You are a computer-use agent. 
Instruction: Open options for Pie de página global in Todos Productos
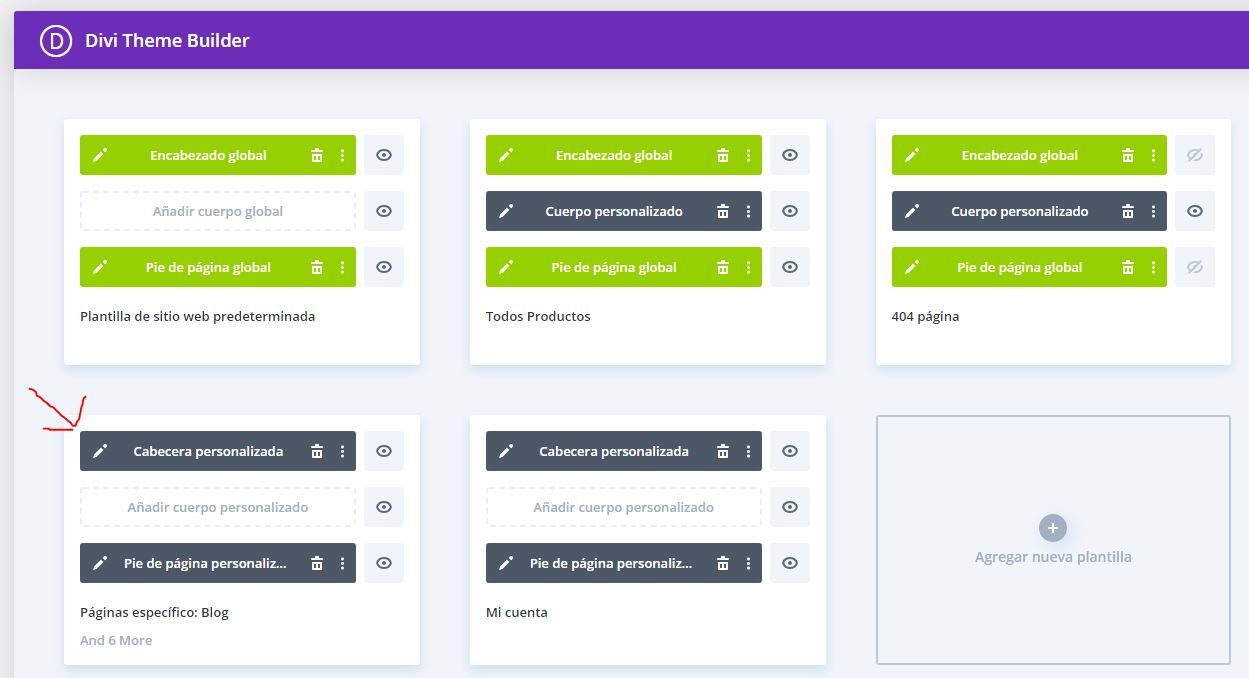[x=748, y=267]
